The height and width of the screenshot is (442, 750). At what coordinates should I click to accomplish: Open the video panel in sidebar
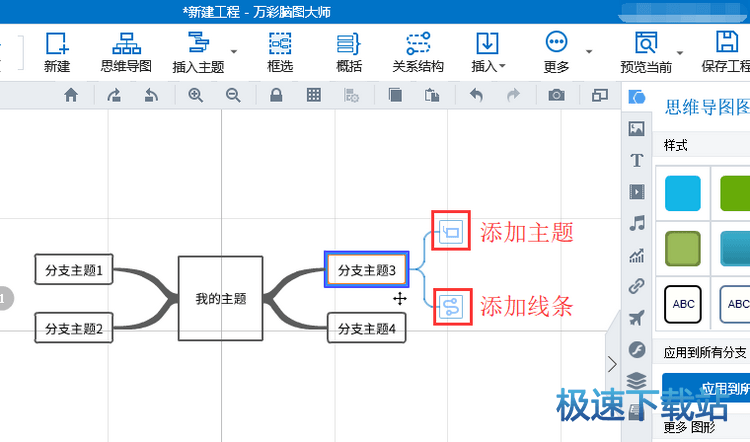pos(637,192)
